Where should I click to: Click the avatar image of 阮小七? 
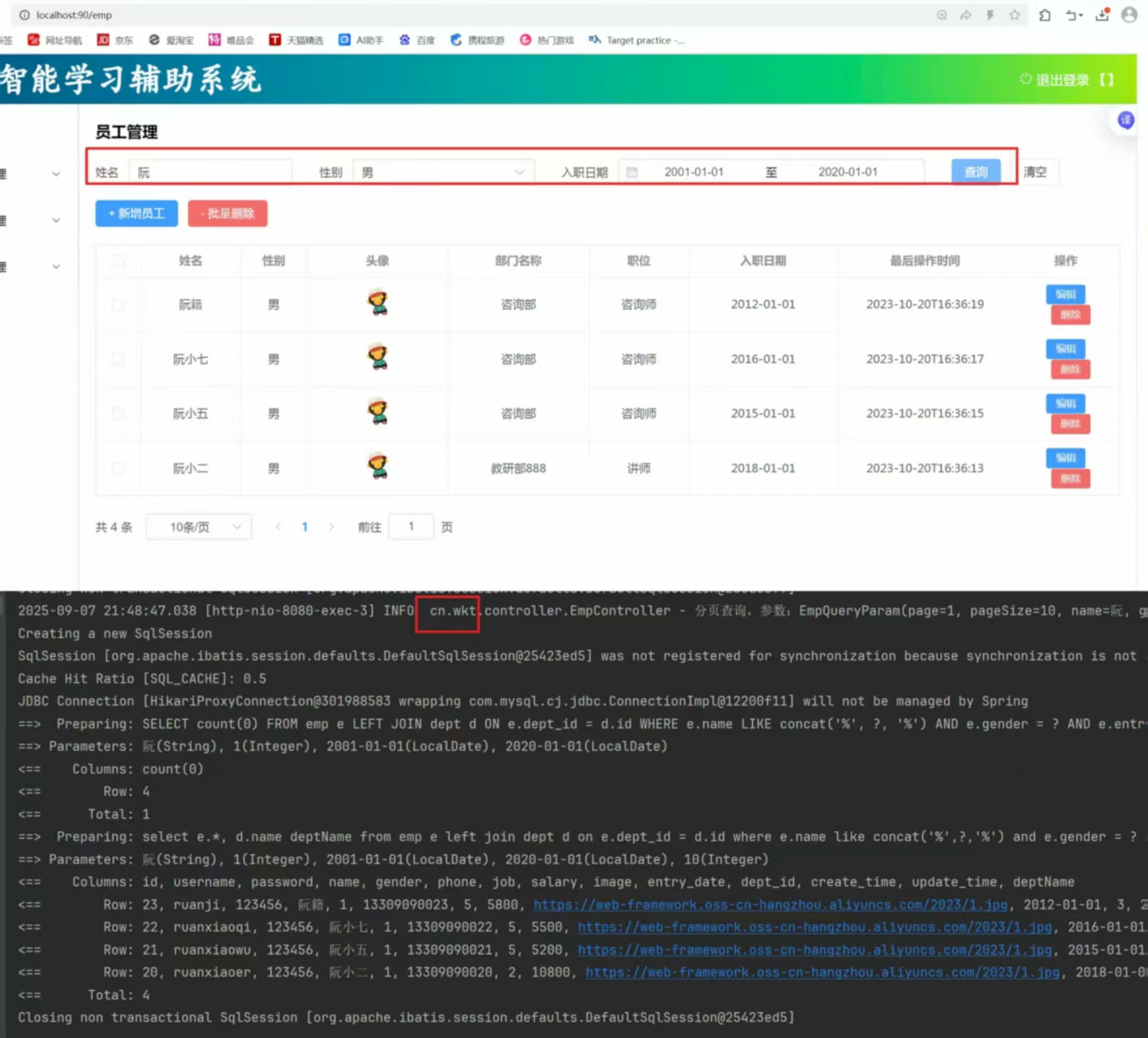coord(378,358)
